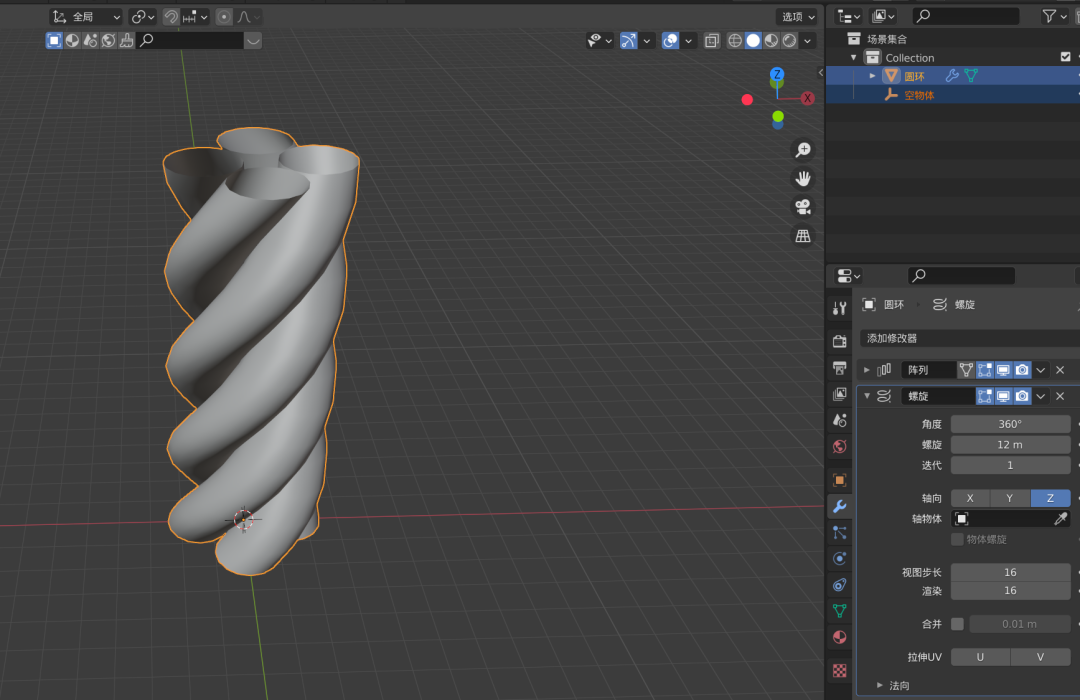Viewport: 1080px width, 700px height.
Task: Set screw axis to X
Action: click(x=970, y=498)
